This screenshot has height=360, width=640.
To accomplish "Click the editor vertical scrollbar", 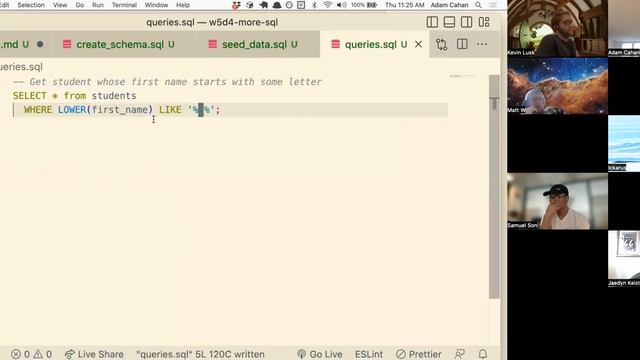I will [x=494, y=186].
